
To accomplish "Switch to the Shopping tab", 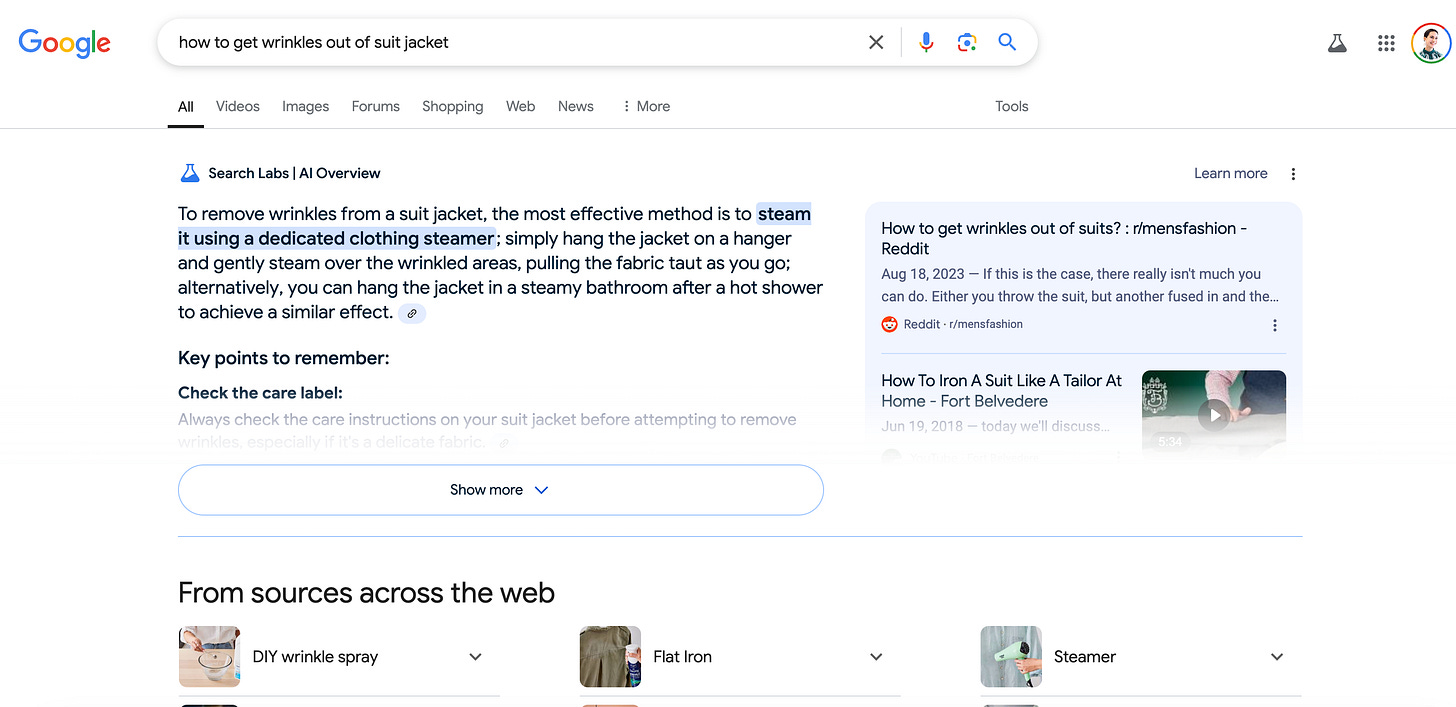I will coord(453,106).
